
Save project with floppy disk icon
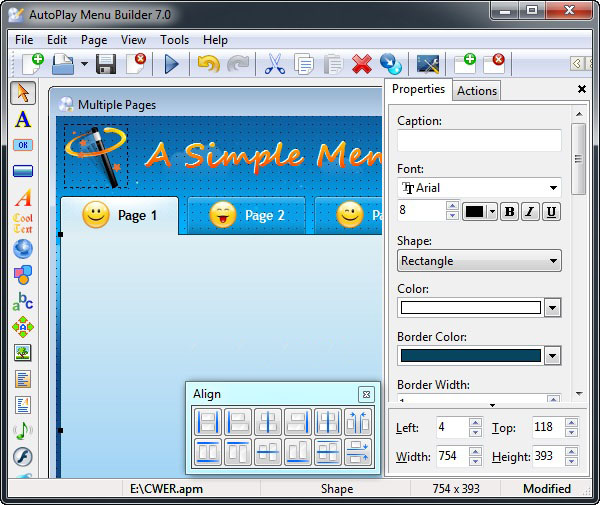[x=106, y=64]
